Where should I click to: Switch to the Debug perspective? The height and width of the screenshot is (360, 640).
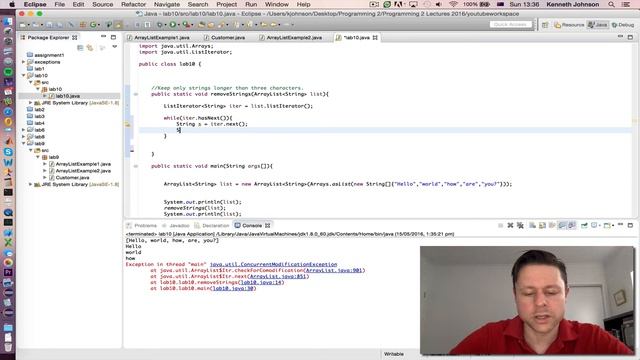pos(623,25)
